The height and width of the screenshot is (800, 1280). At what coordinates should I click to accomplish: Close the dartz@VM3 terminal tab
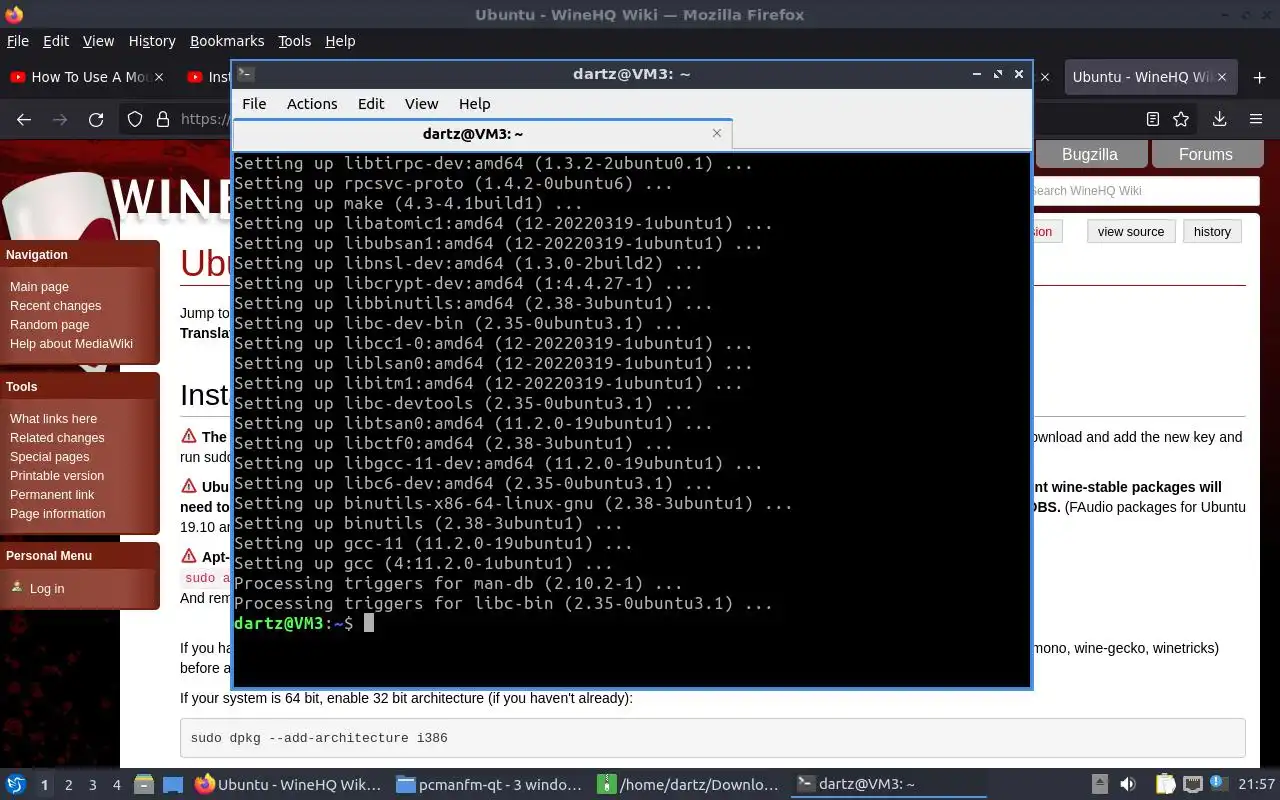(717, 133)
